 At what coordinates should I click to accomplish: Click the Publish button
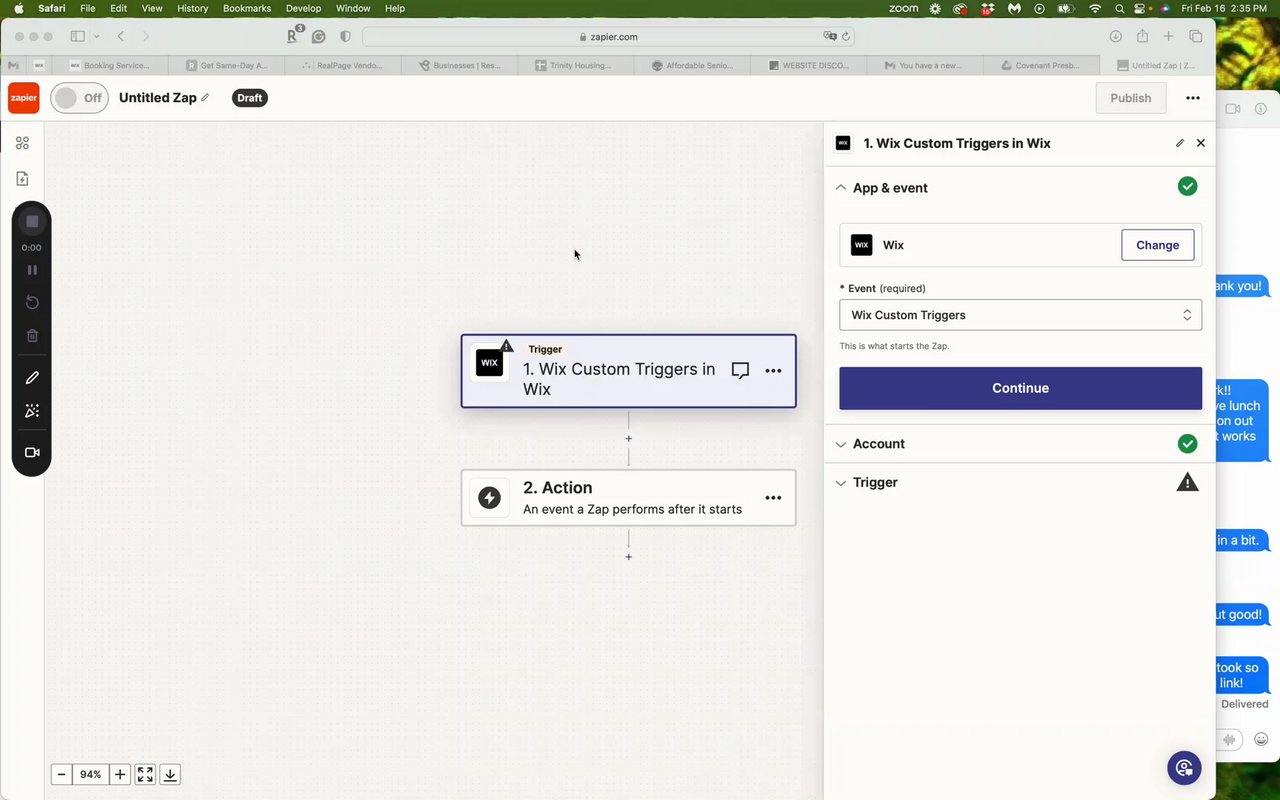[x=1131, y=98]
